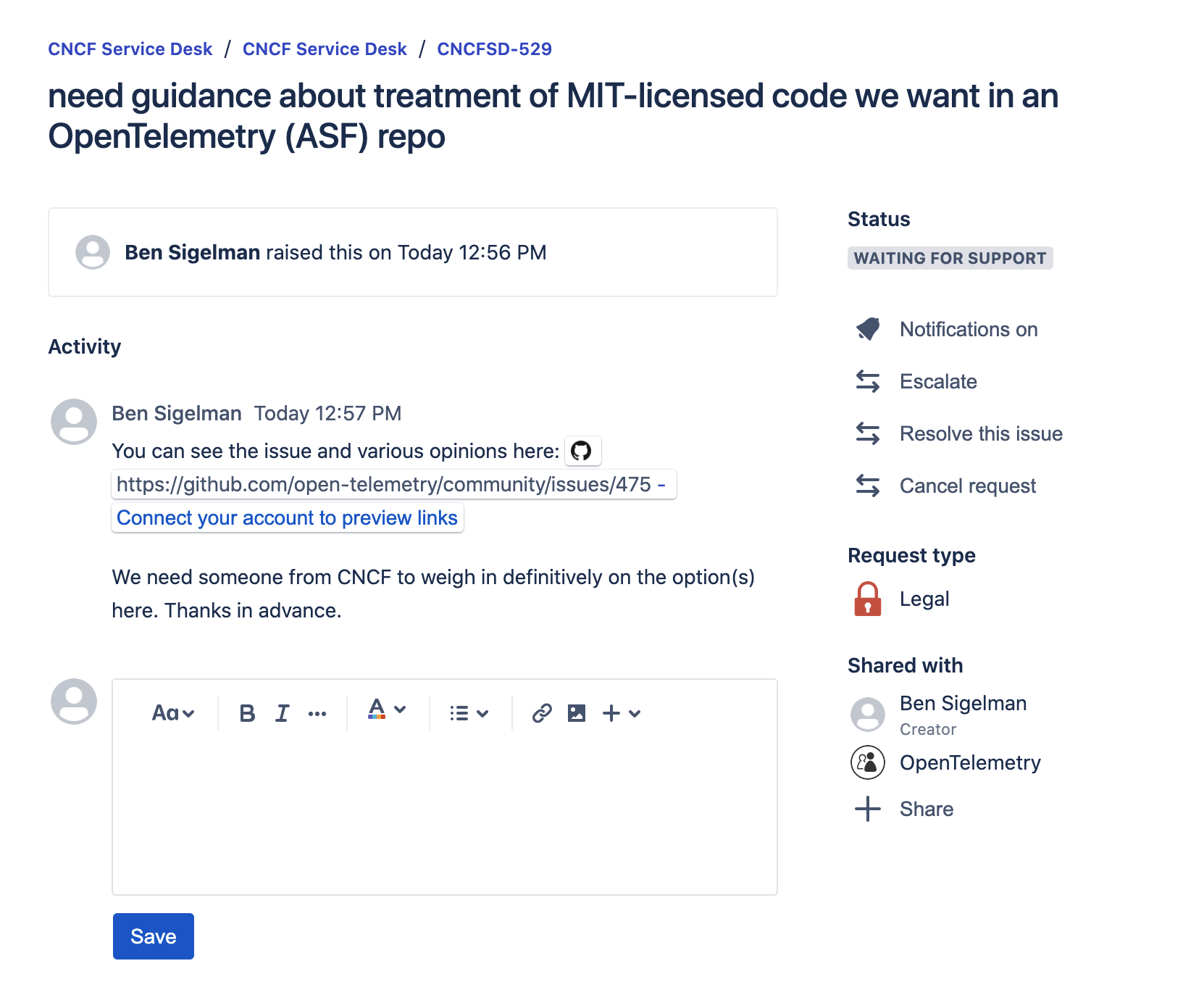The width and height of the screenshot is (1204, 1003).
Task: Click inside the comment text area
Action: click(x=445, y=815)
